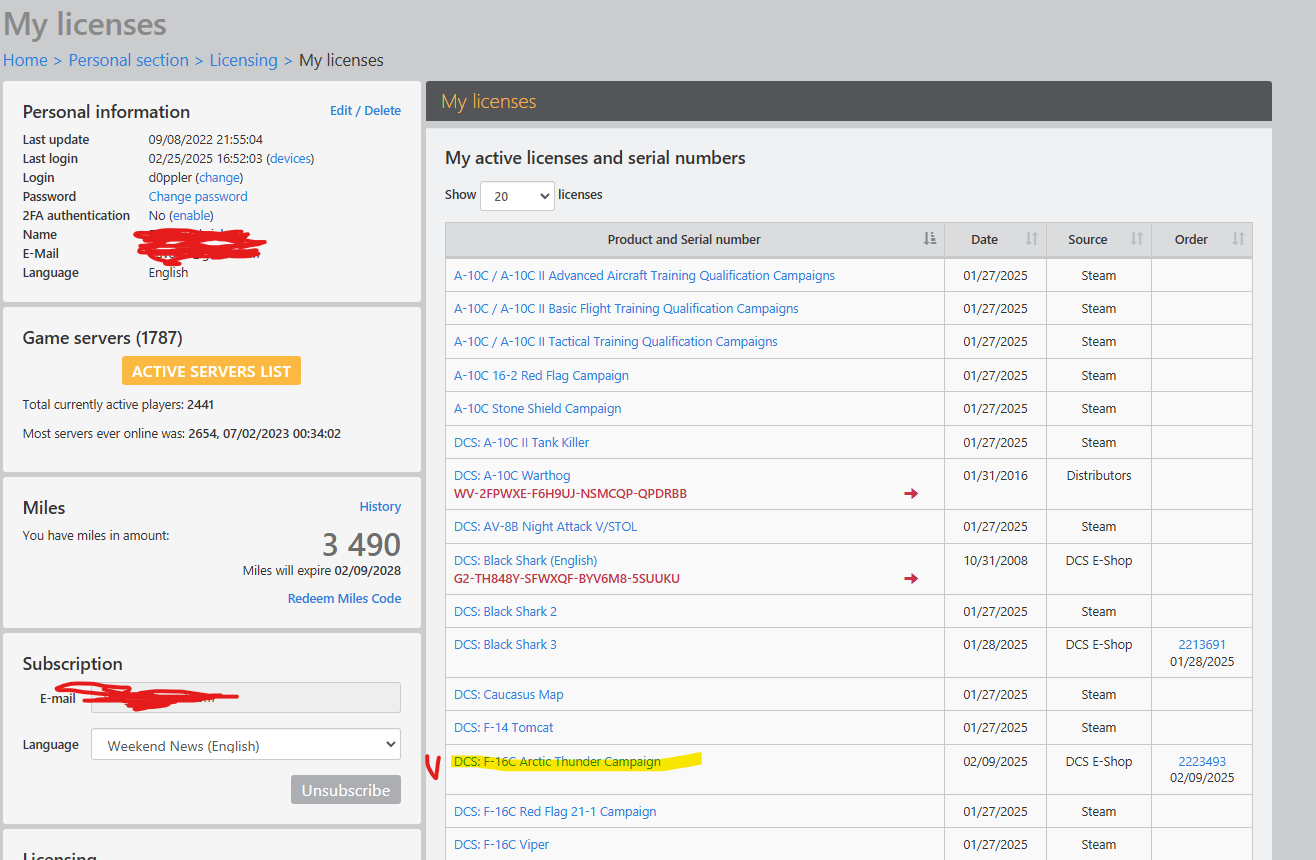Open the Show licenses count dropdown
This screenshot has width=1316, height=860.
517,196
